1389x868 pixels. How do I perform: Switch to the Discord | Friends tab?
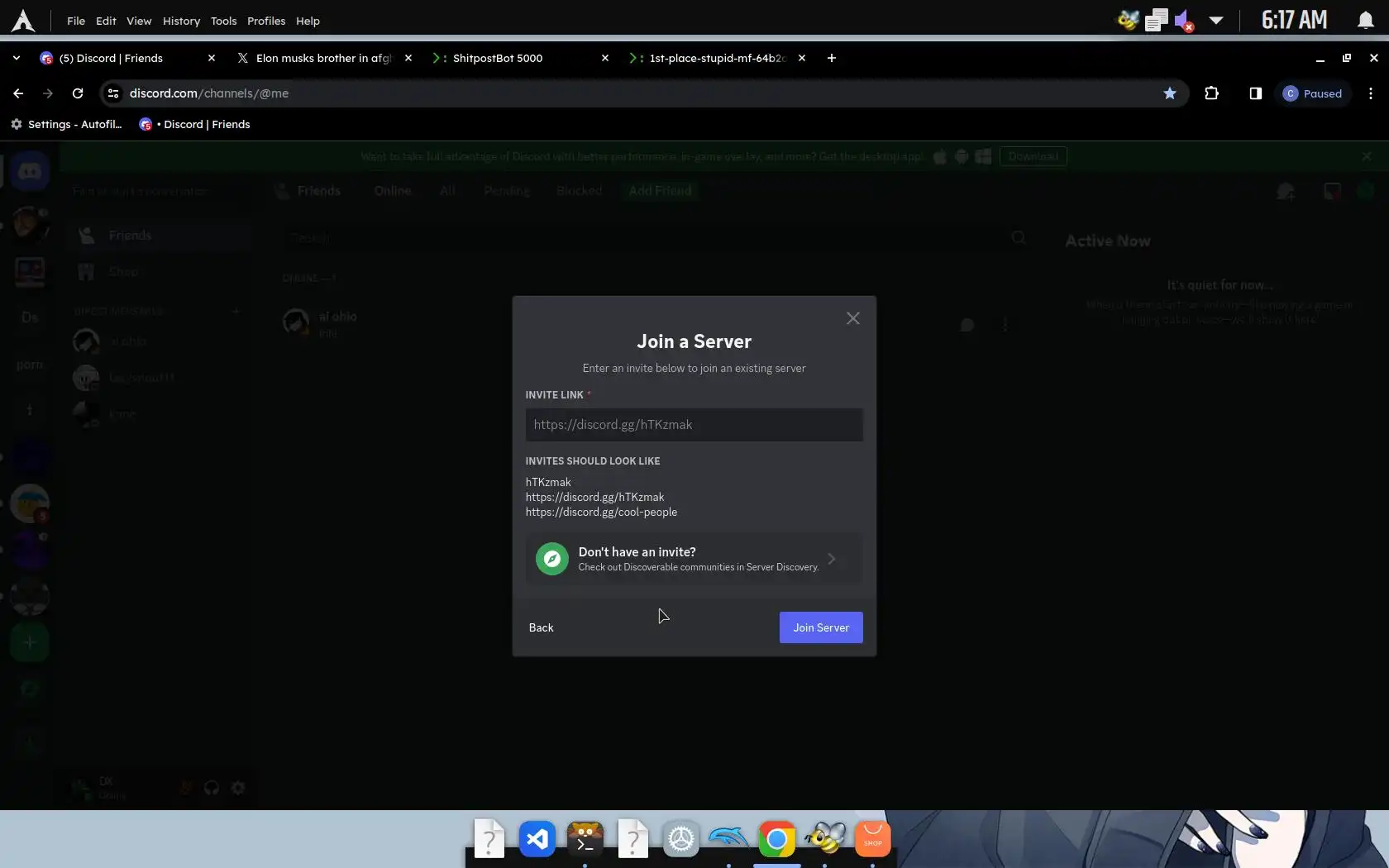128,58
